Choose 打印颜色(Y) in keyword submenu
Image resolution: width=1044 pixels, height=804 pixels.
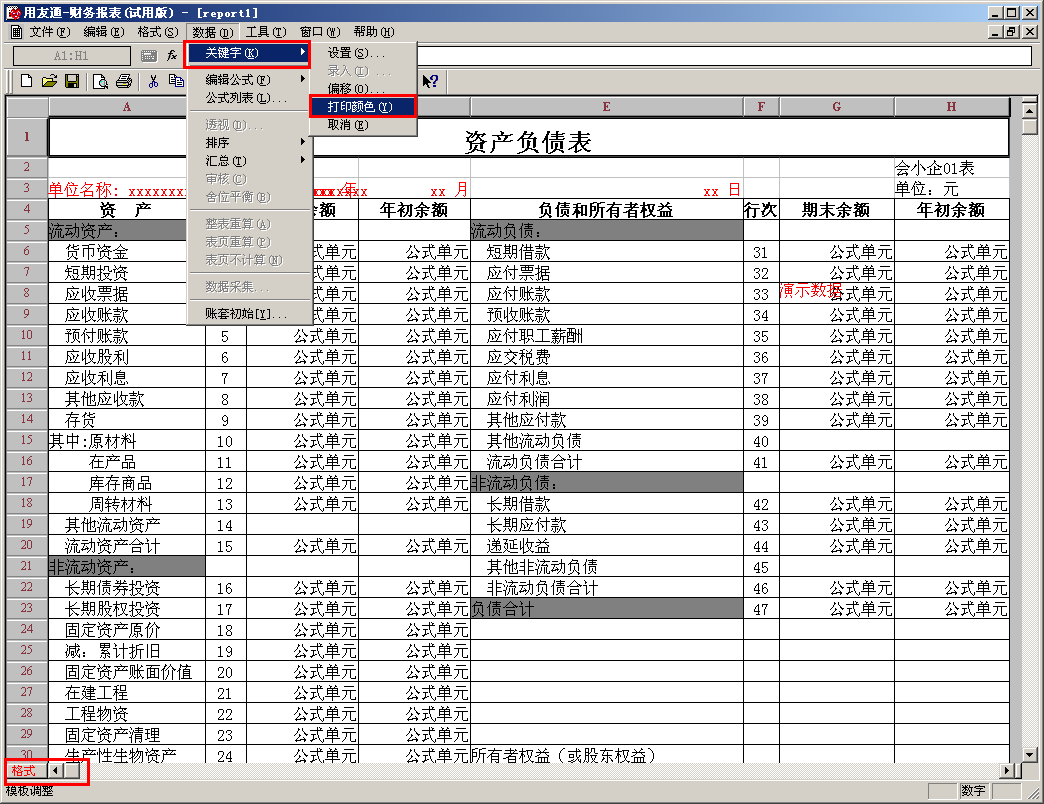coord(364,106)
